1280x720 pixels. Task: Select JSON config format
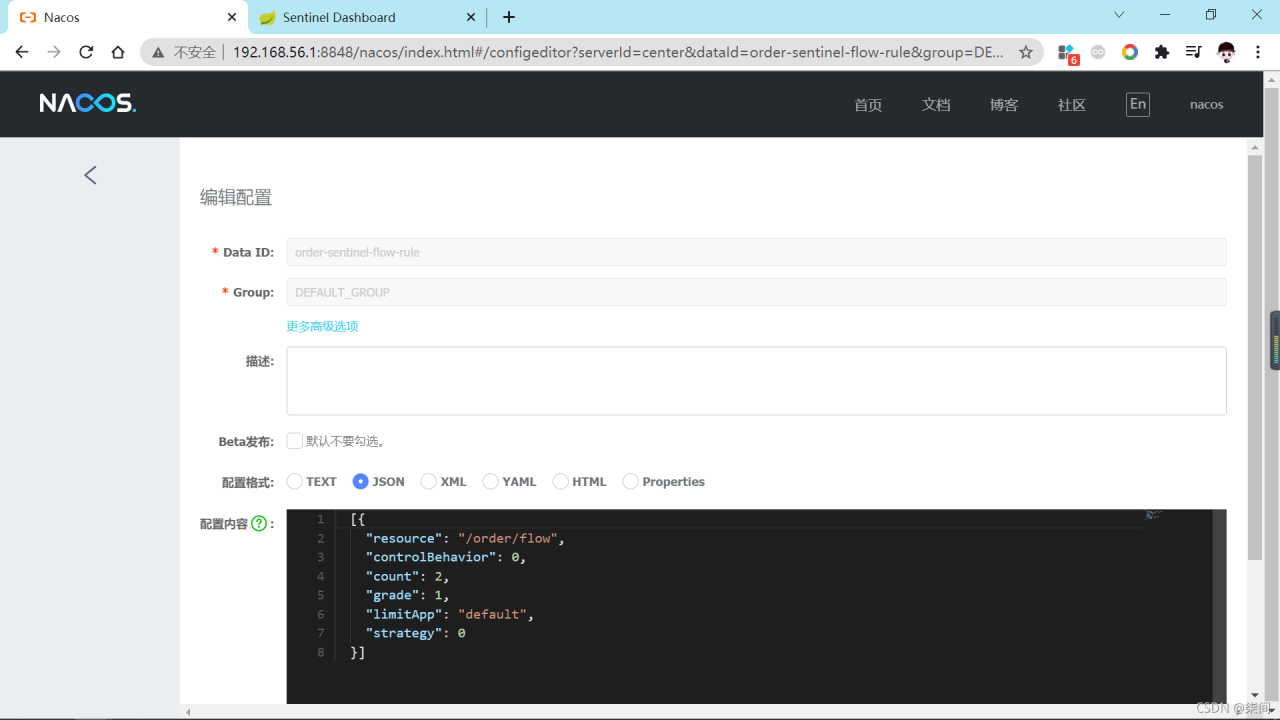(361, 481)
